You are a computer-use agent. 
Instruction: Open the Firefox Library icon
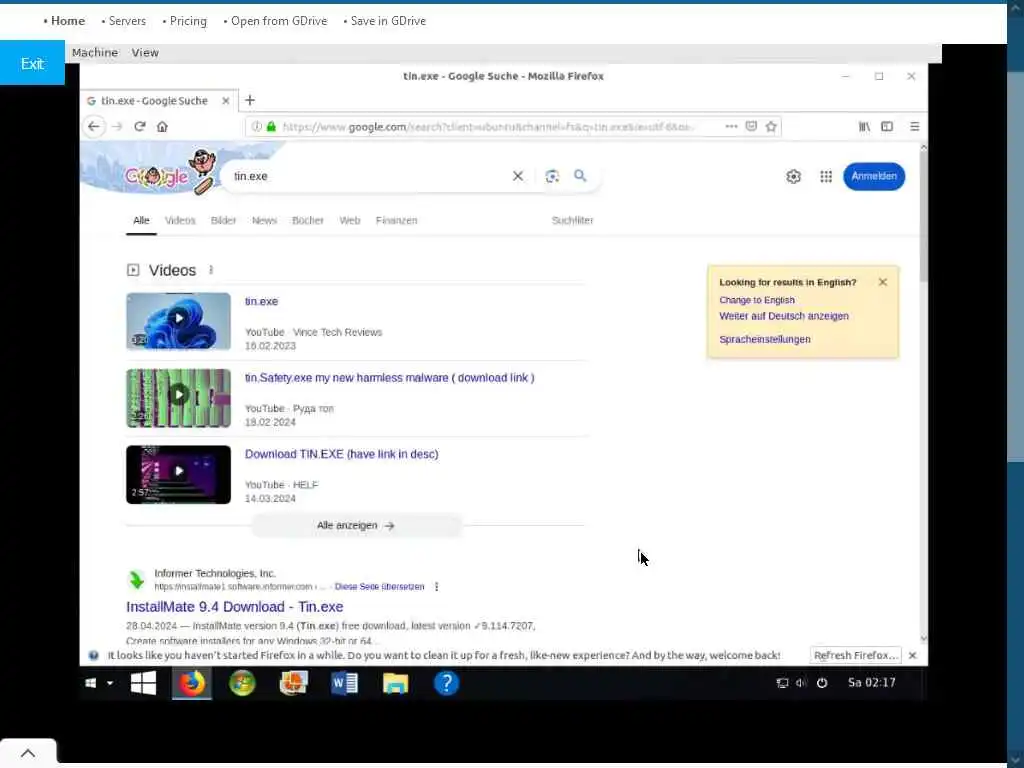click(864, 127)
